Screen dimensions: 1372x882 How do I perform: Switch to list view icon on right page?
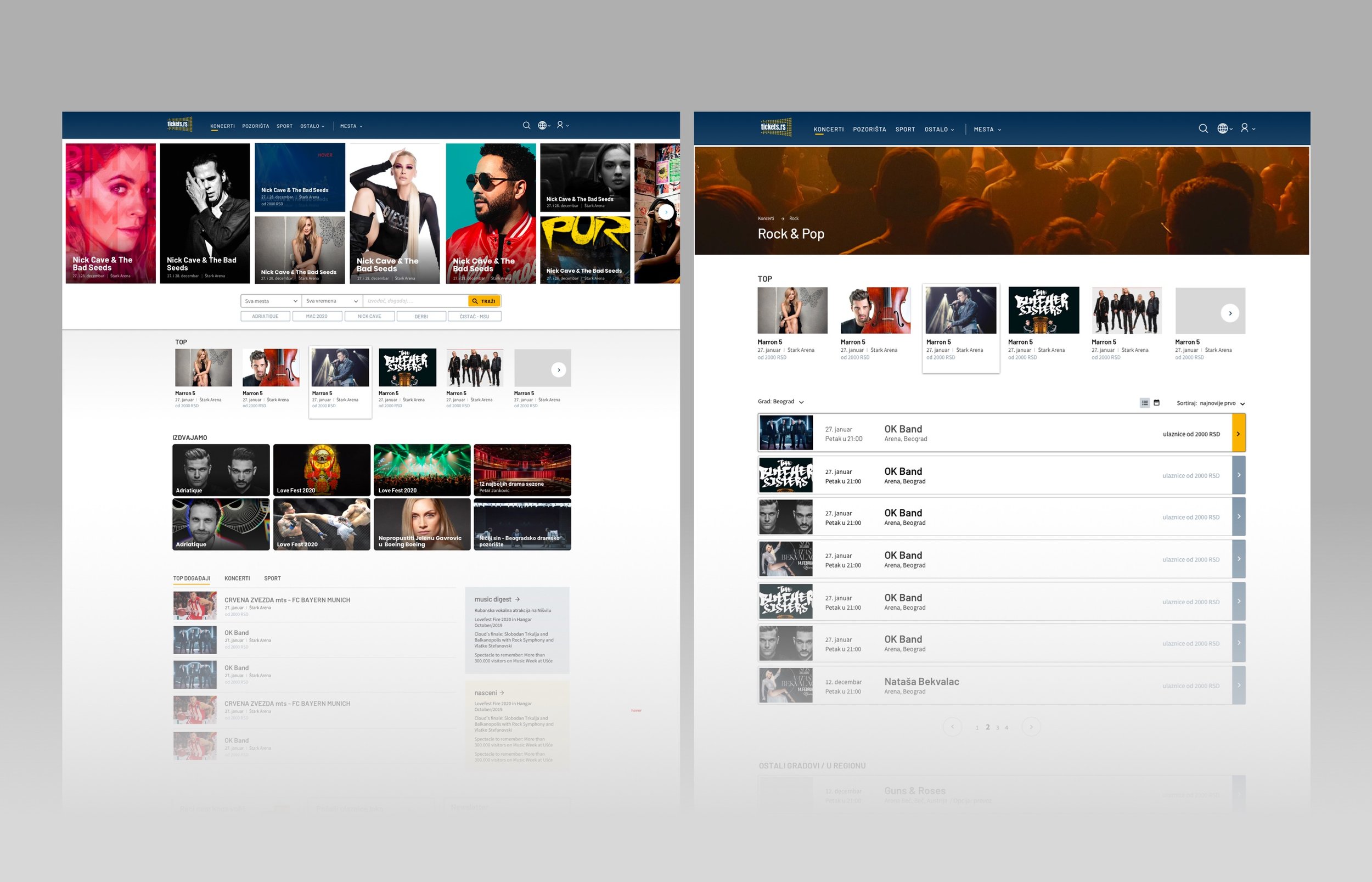click(1144, 403)
